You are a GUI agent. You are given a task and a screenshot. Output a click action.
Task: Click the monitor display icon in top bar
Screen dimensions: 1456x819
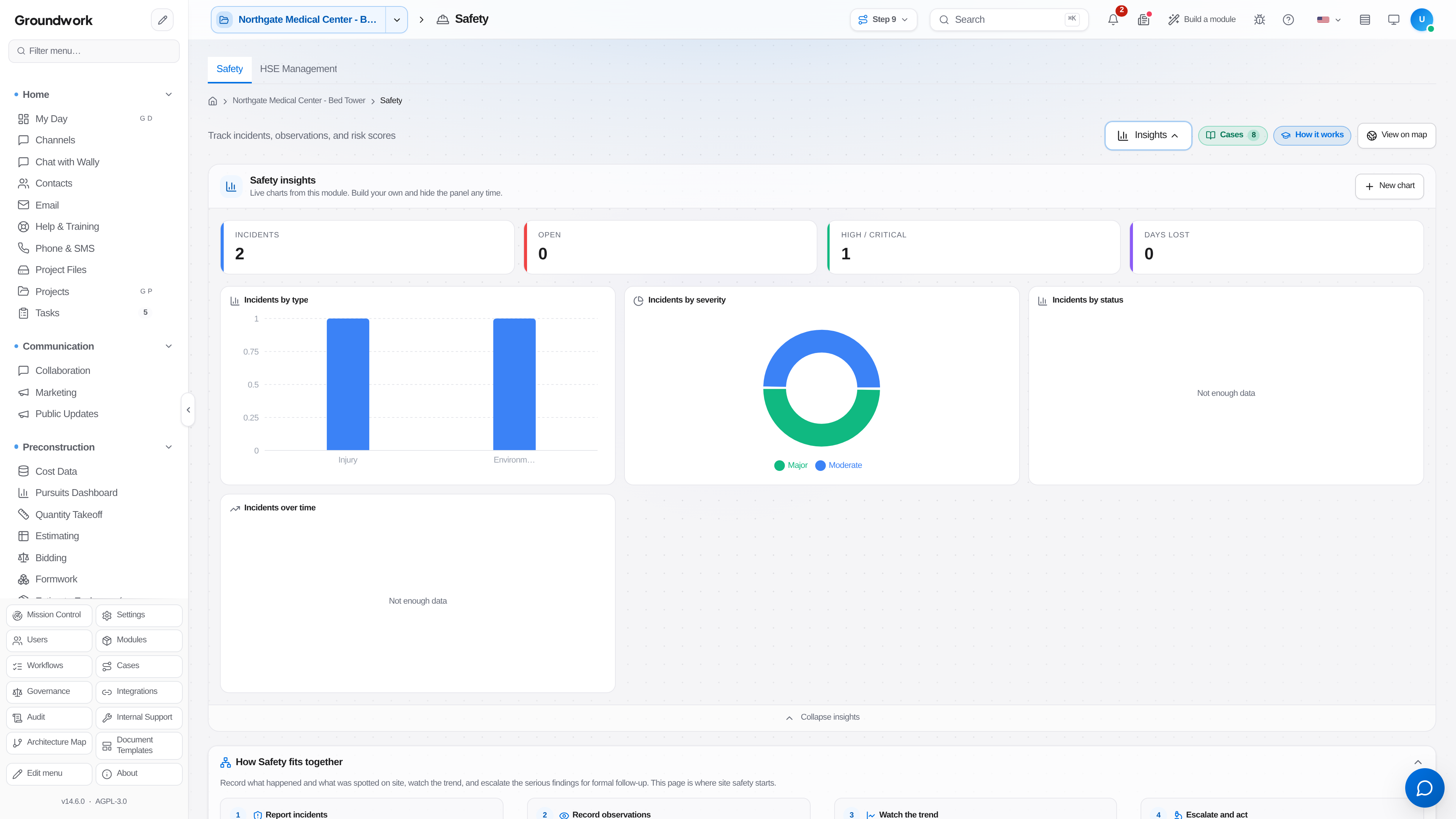tap(1394, 20)
